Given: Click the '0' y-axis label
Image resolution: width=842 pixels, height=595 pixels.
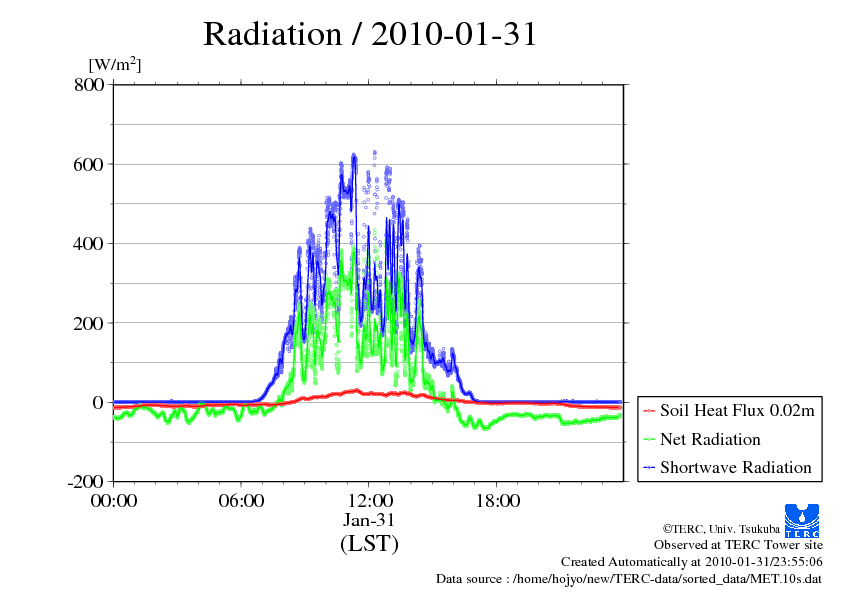Looking at the screenshot, I should (x=98, y=403).
